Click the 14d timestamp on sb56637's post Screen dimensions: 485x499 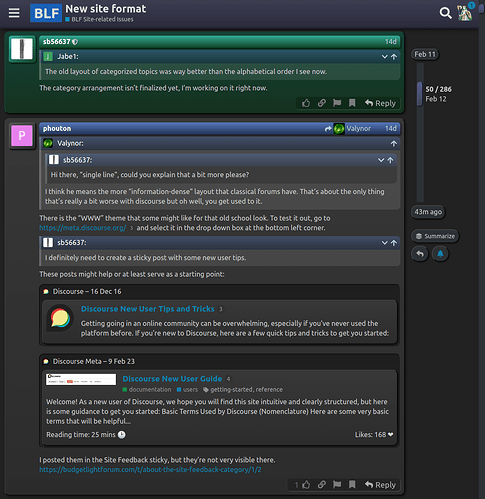coord(391,42)
